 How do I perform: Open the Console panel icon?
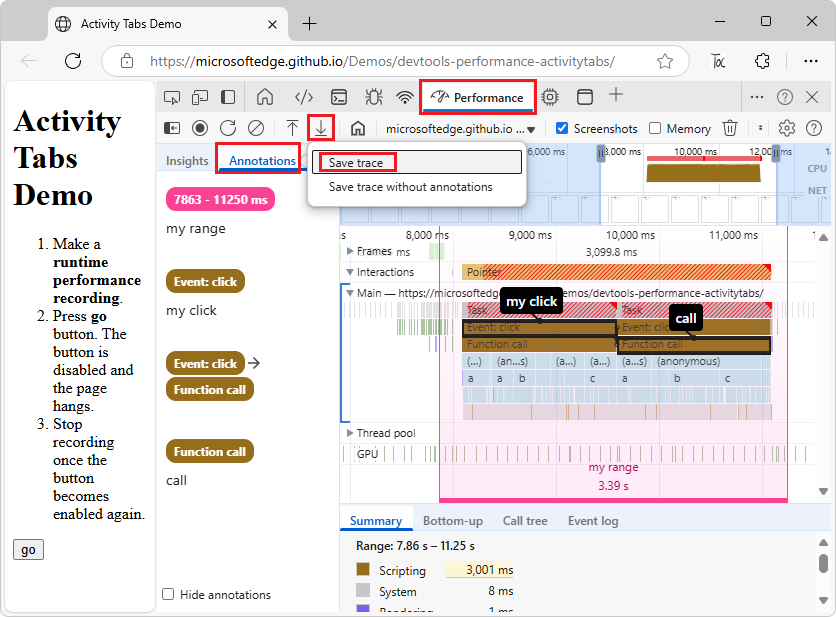339,97
